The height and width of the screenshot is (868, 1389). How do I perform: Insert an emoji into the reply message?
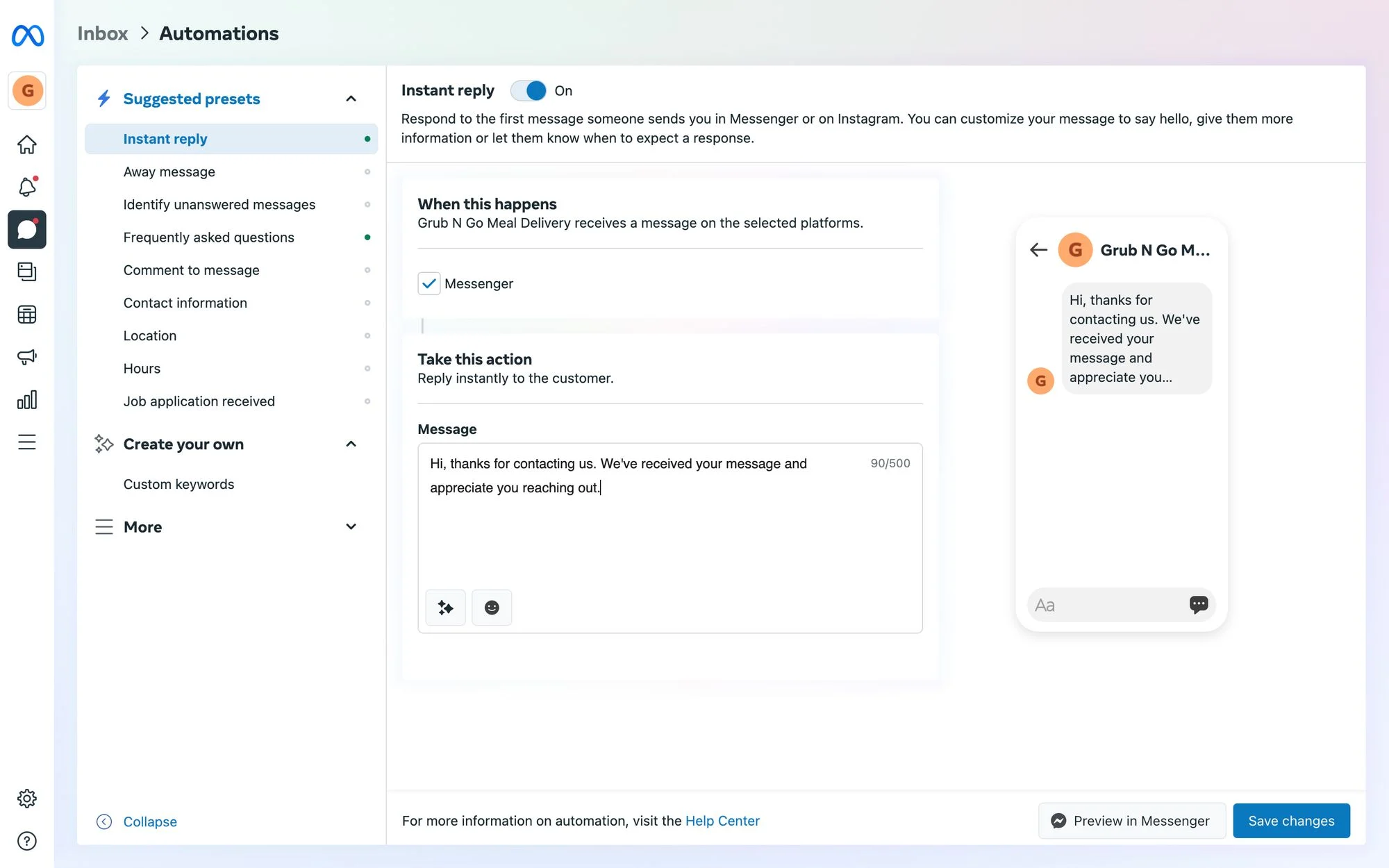pos(492,607)
